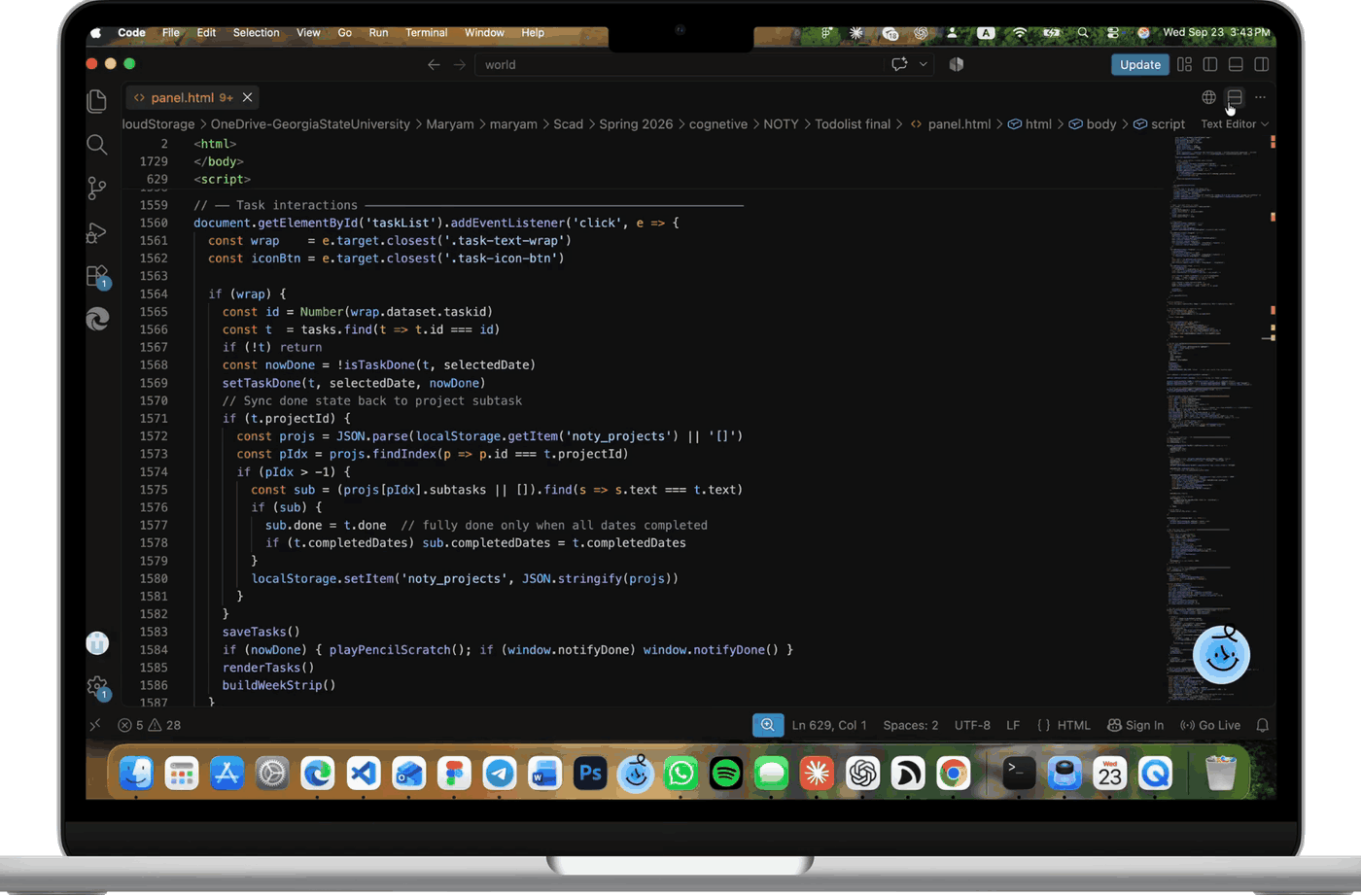Open errors and warnings count 5 / 28
1361x896 pixels.
pos(149,725)
